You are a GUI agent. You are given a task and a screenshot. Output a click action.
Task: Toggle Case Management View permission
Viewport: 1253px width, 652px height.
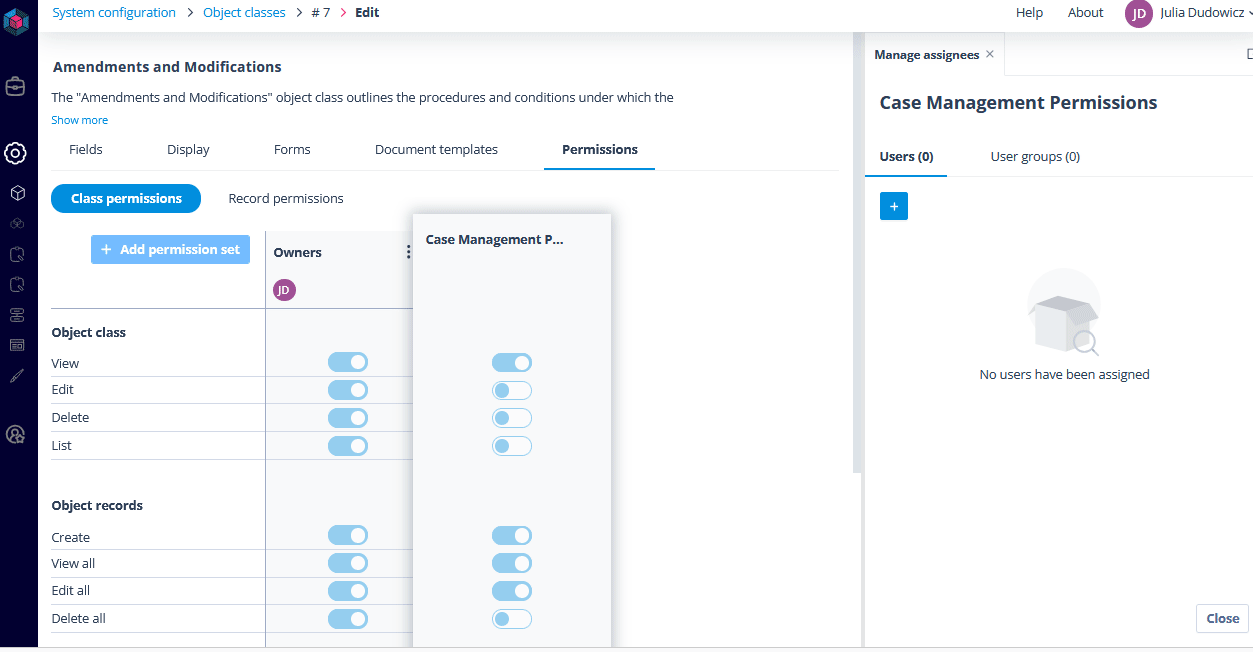click(512, 362)
